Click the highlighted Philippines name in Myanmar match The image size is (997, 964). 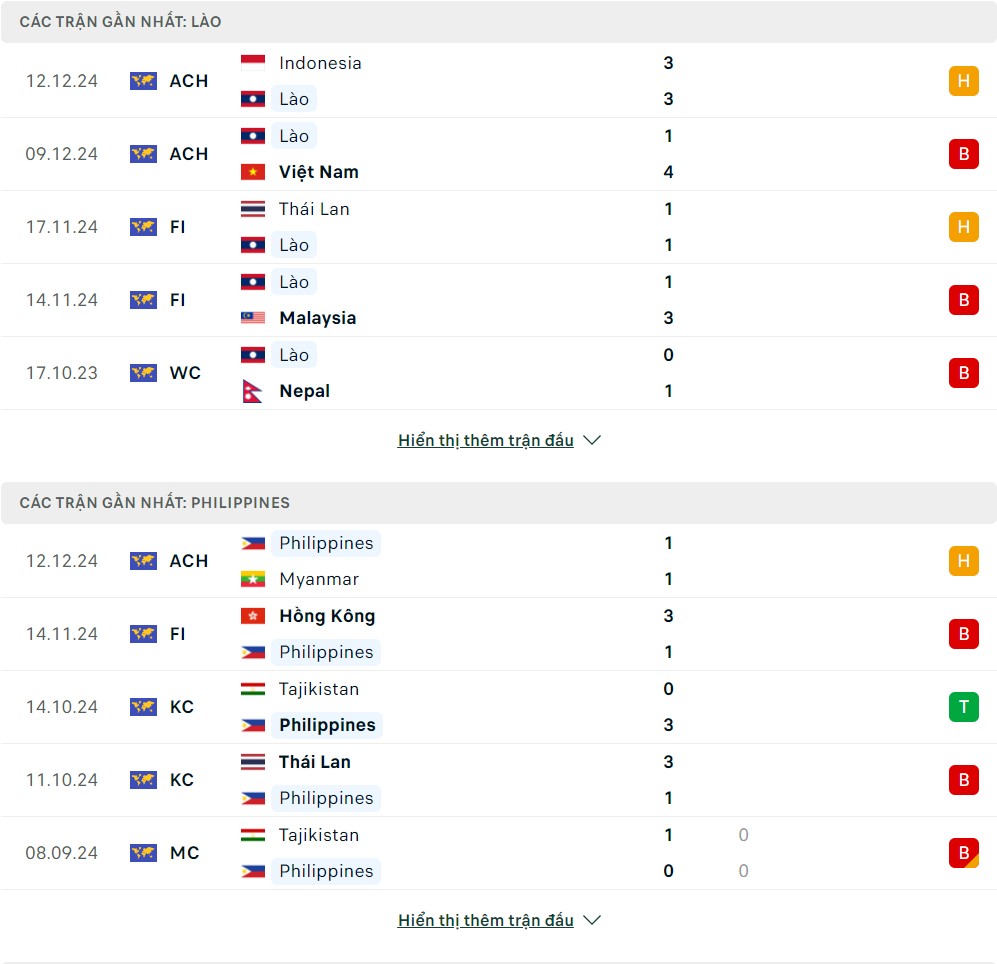tap(326, 543)
